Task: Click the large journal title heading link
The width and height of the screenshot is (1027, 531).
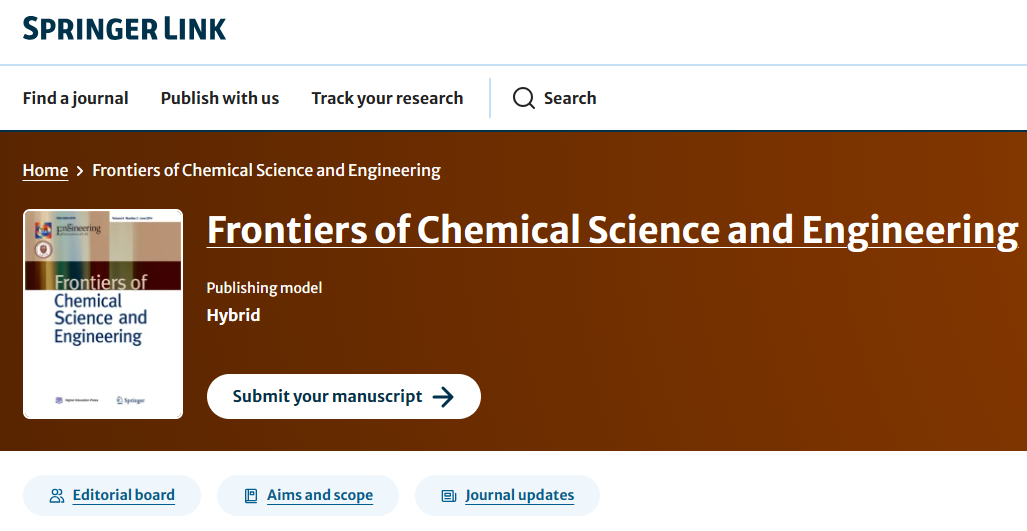Action: coord(612,231)
